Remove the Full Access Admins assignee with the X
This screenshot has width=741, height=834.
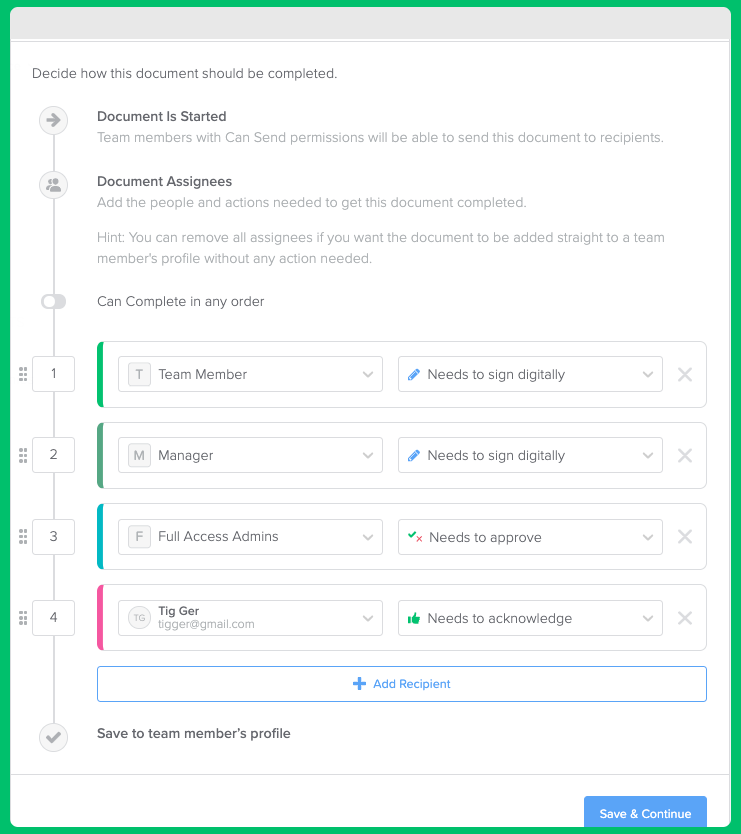pos(685,536)
